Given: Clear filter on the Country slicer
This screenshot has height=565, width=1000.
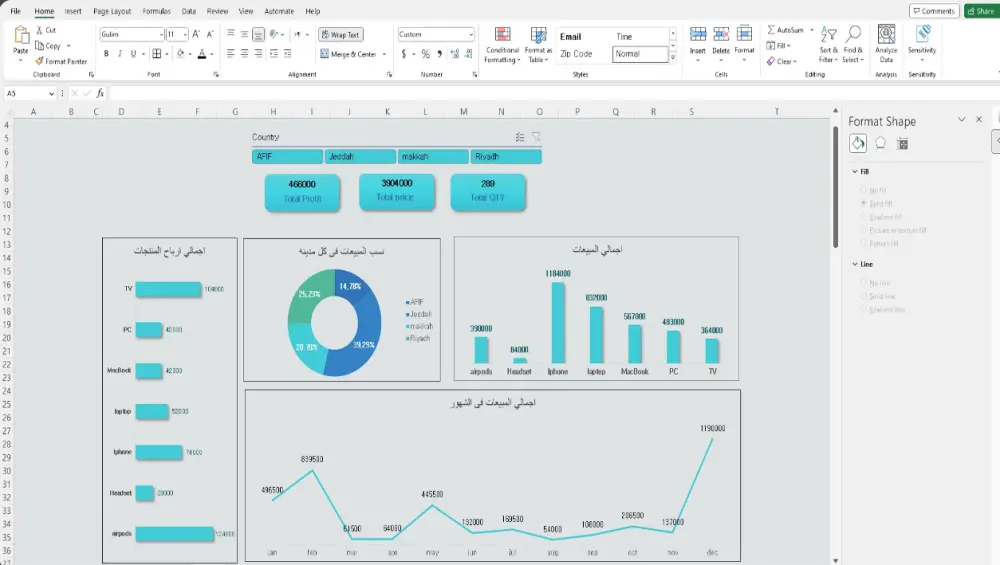Looking at the screenshot, I should (536, 137).
